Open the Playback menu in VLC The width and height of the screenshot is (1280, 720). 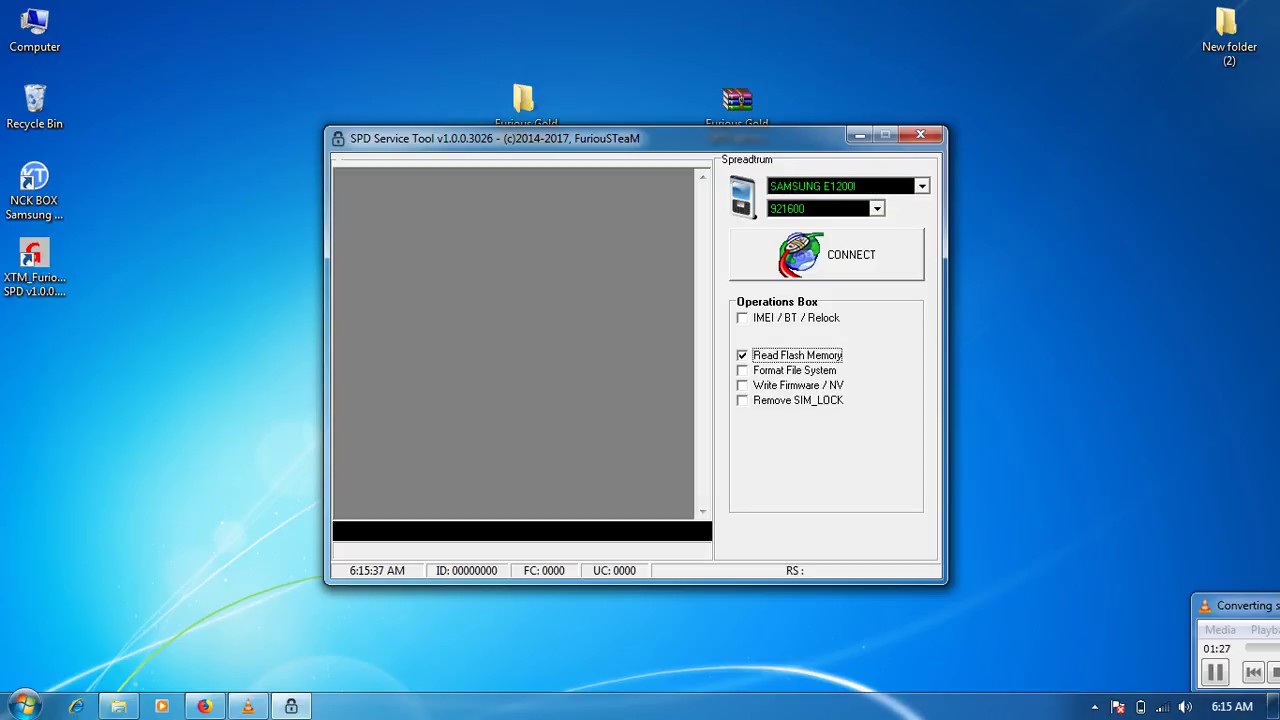(1264, 630)
